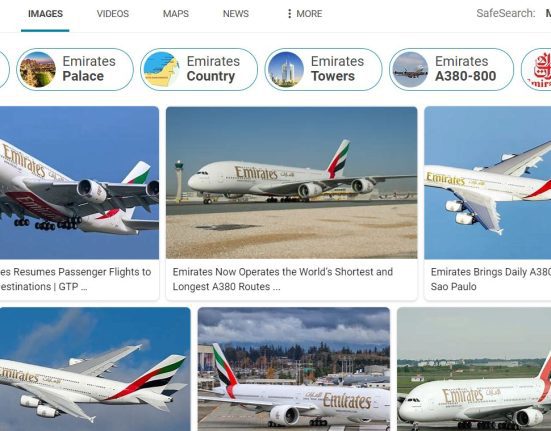The image size is (551, 431).
Task: Expand the MORE search categories menu
Action: point(305,14)
